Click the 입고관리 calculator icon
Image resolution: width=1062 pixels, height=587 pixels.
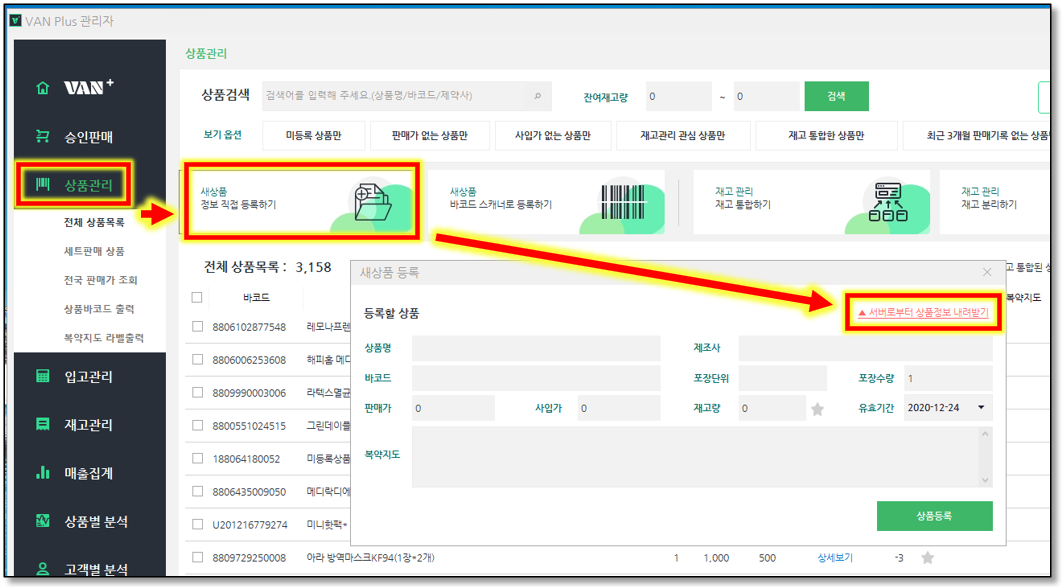pyautogui.click(x=42, y=376)
